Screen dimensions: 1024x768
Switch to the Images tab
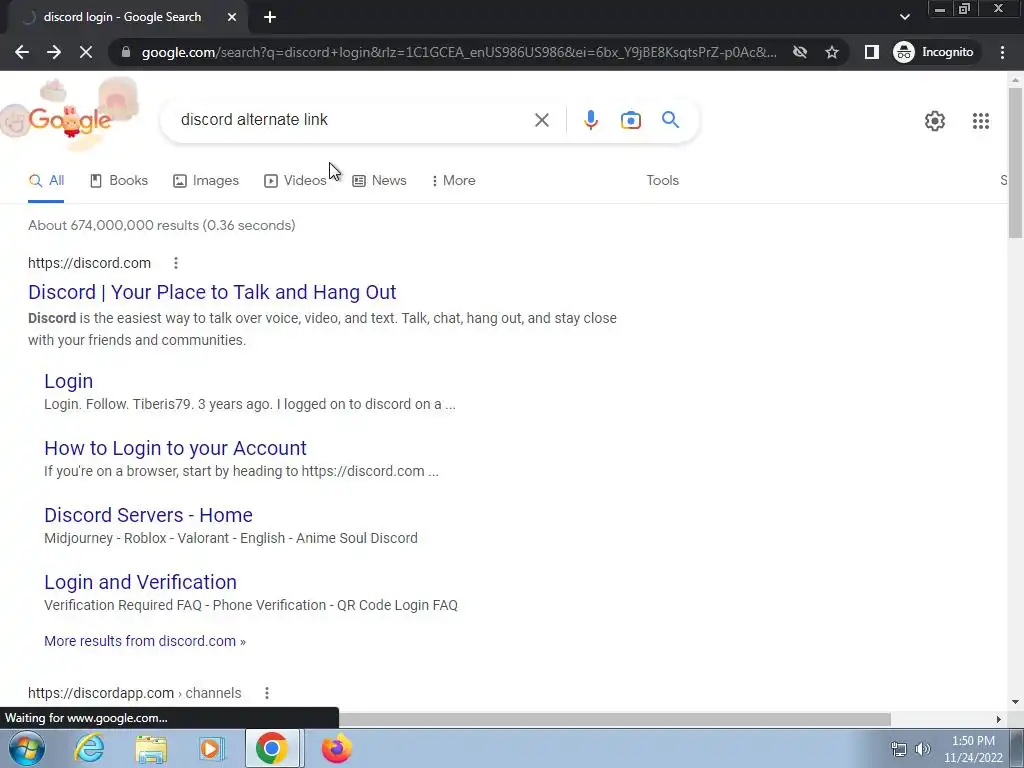tap(206, 181)
